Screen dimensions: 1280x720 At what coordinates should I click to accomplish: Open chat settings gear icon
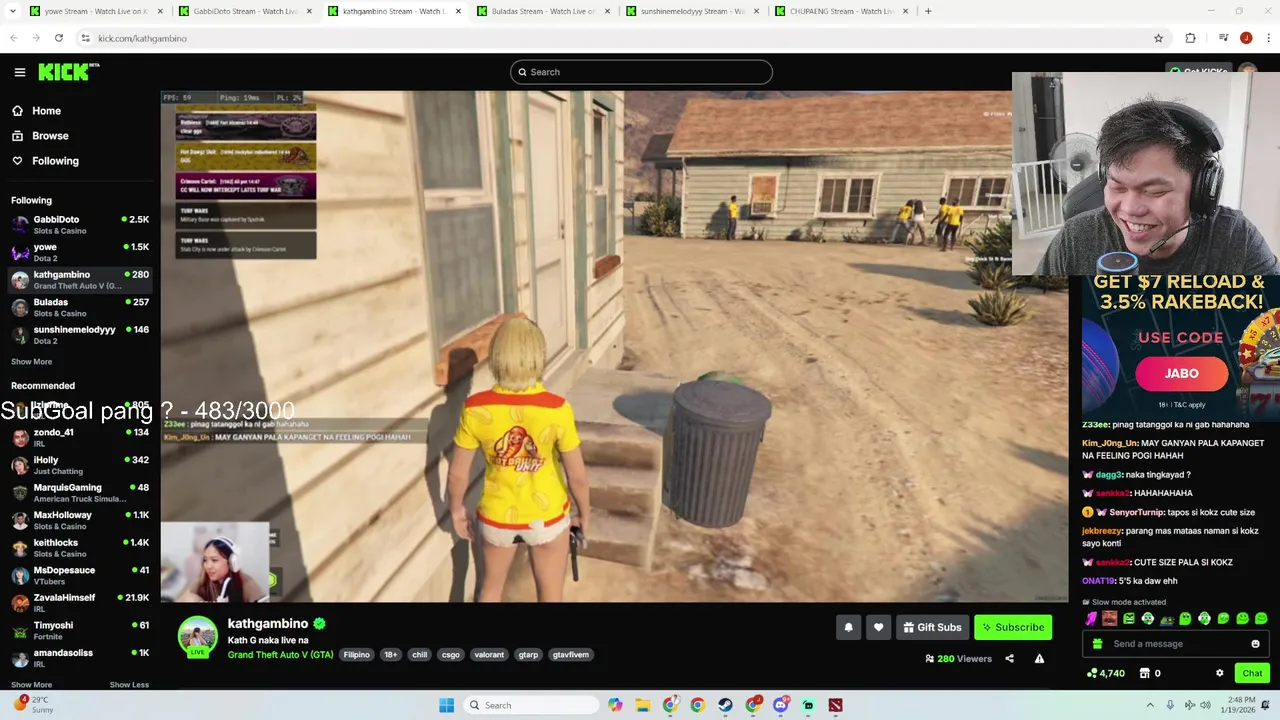point(1219,673)
